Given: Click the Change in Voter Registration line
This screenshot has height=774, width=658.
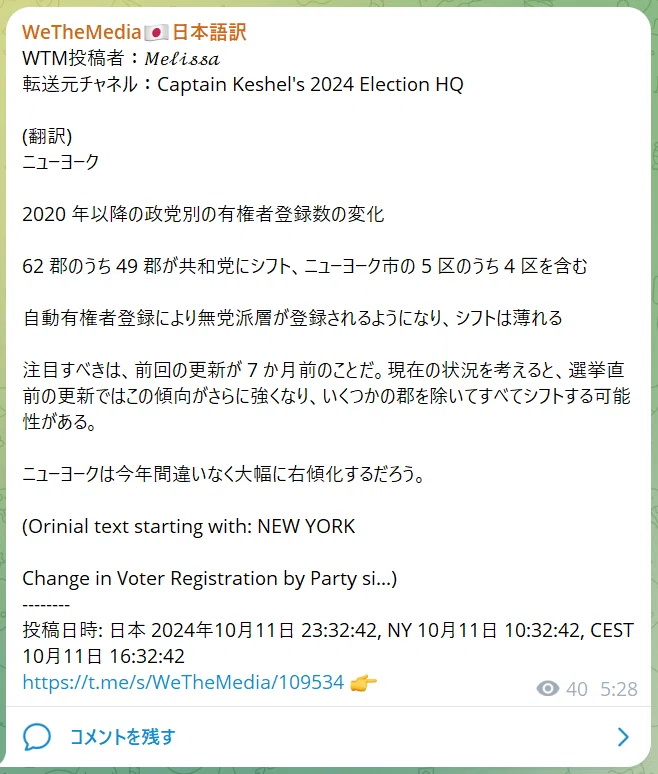Looking at the screenshot, I should pyautogui.click(x=210, y=579).
